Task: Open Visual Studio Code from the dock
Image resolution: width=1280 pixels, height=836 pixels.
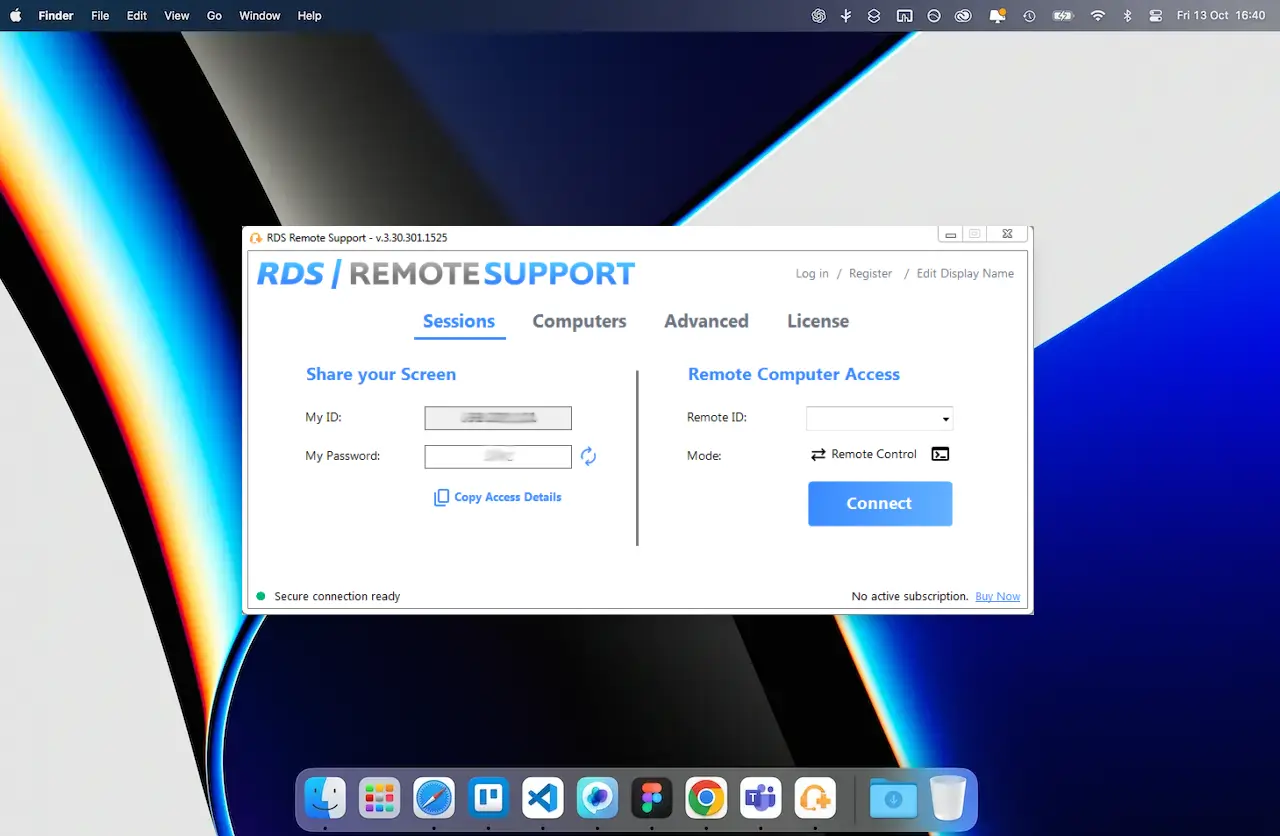Action: [x=542, y=798]
